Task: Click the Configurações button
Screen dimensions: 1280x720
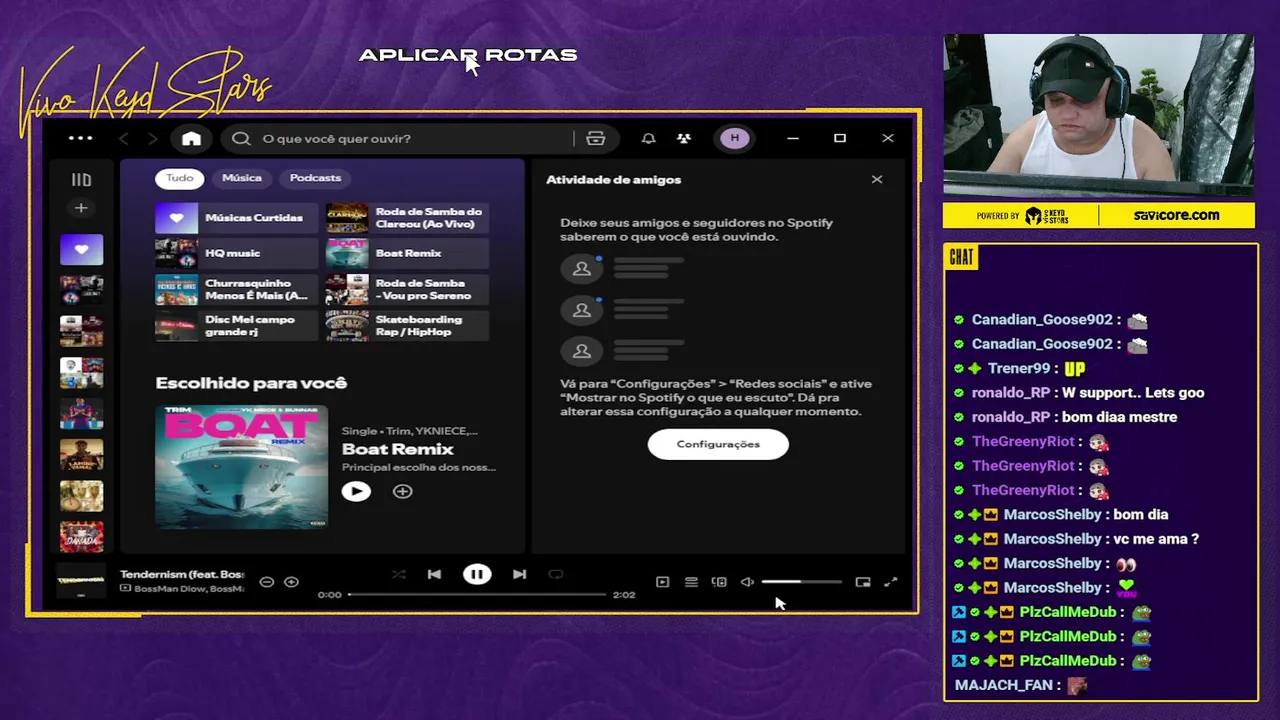Action: pos(718,444)
